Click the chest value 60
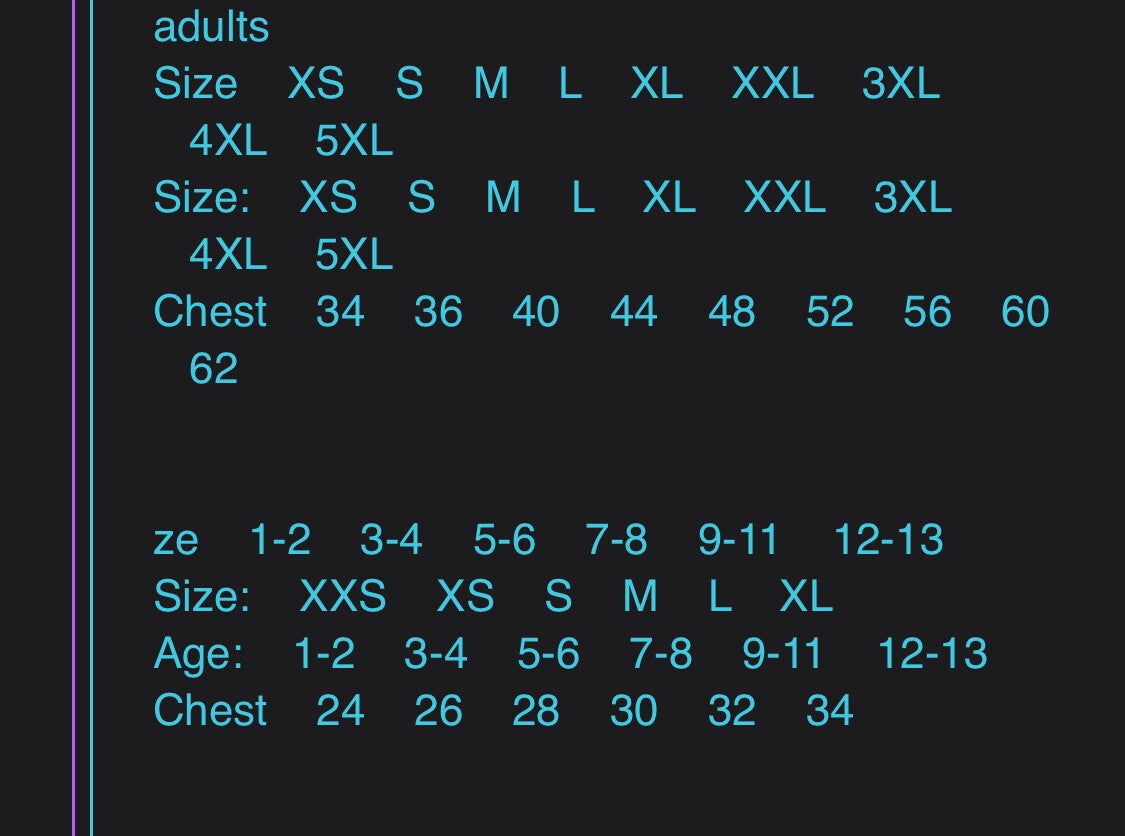The width and height of the screenshot is (1125, 836). (x=1025, y=312)
